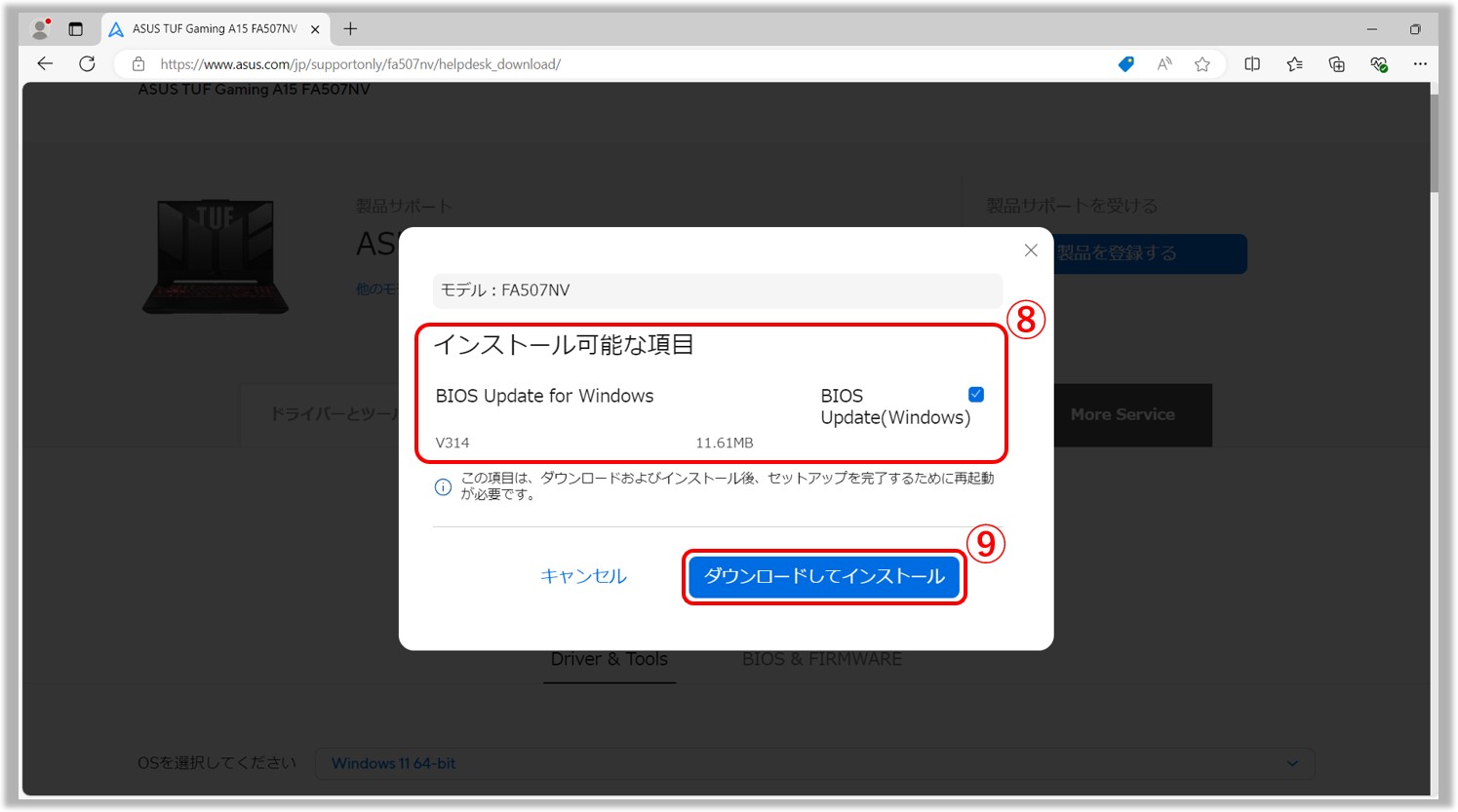
Task: Open Edge settings and more menu
Action: [x=1420, y=64]
